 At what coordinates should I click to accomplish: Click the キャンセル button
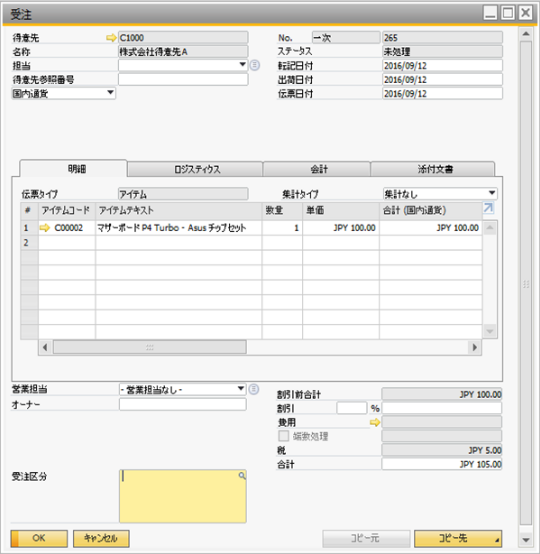101,538
